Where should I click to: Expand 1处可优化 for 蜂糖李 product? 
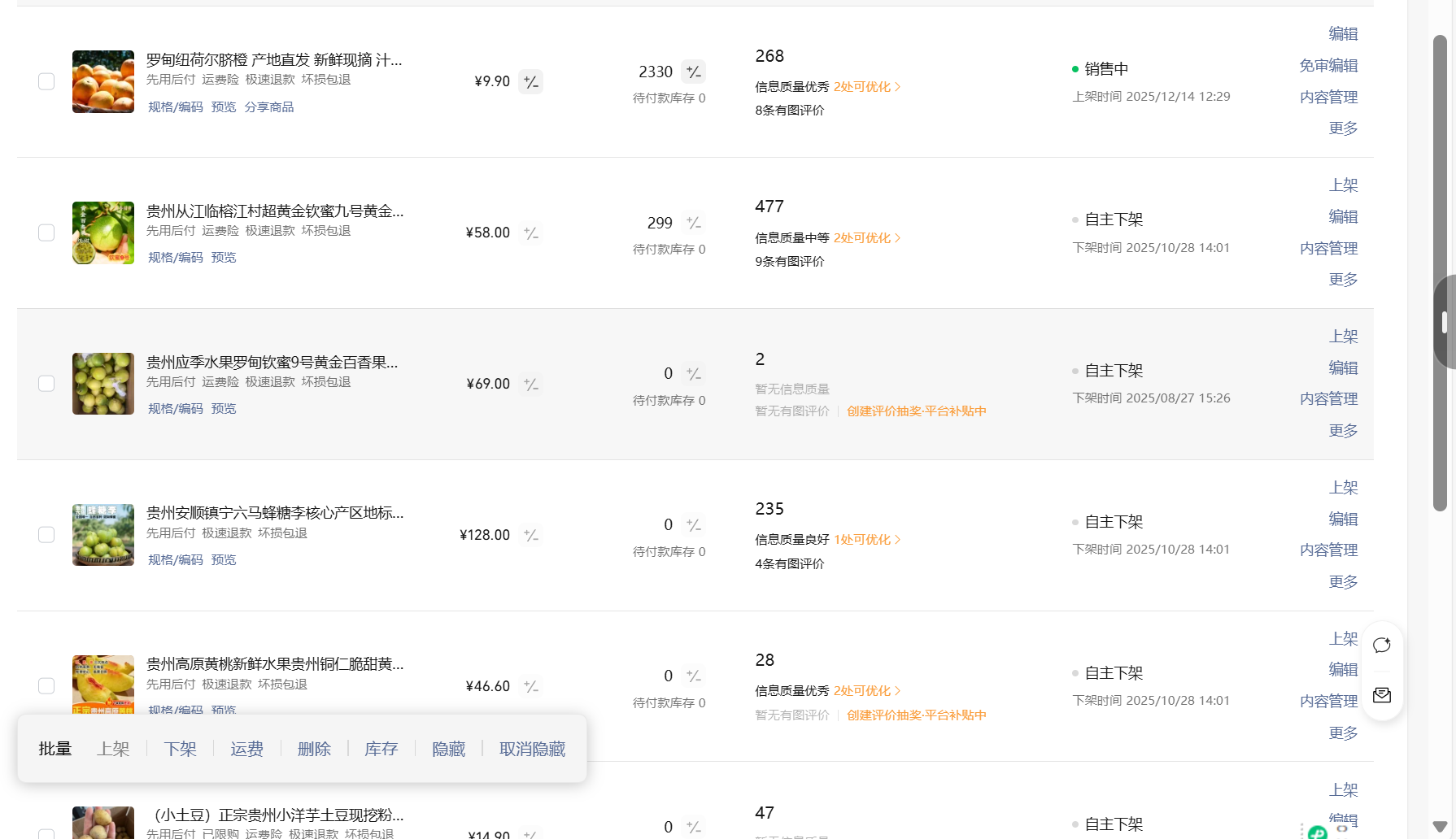point(866,540)
